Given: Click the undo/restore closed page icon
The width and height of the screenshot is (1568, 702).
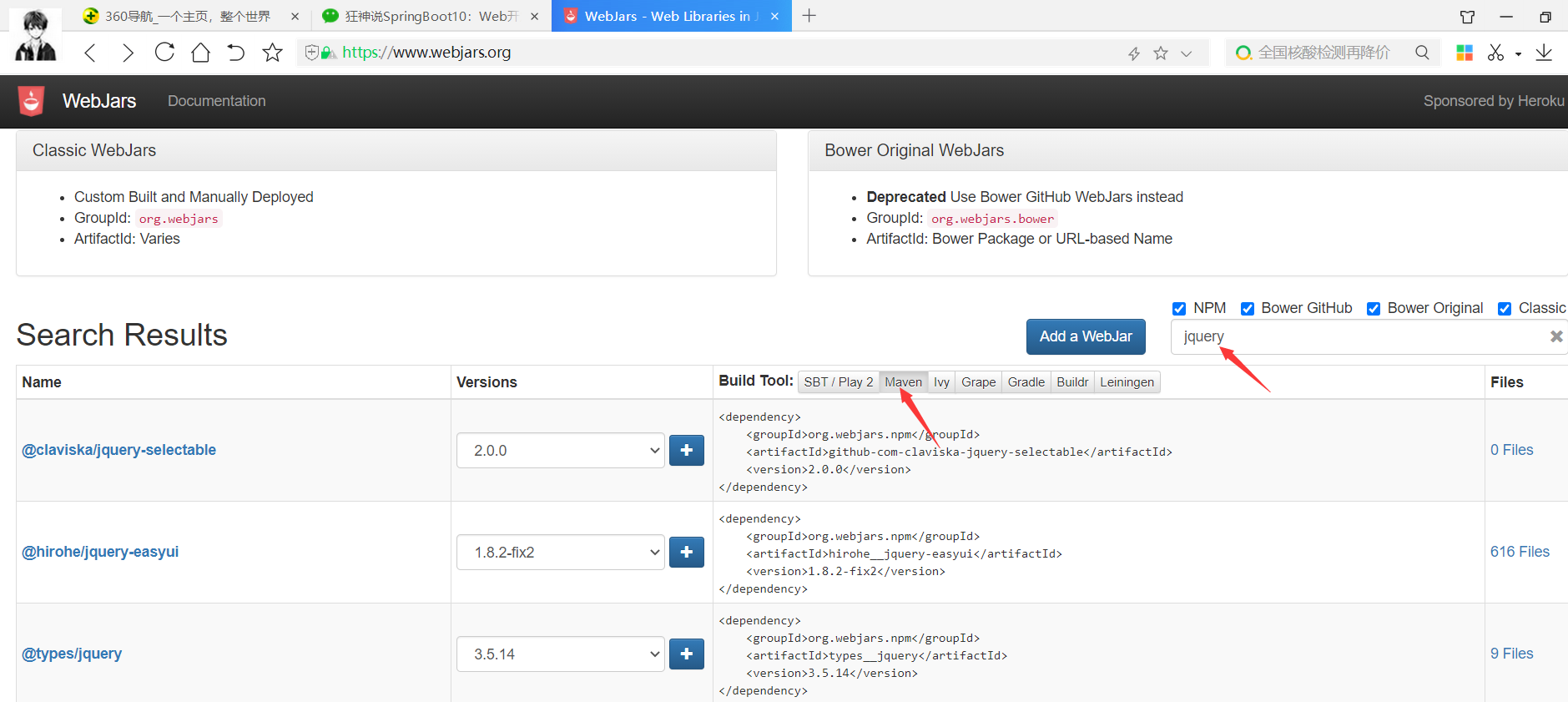Looking at the screenshot, I should [x=236, y=53].
